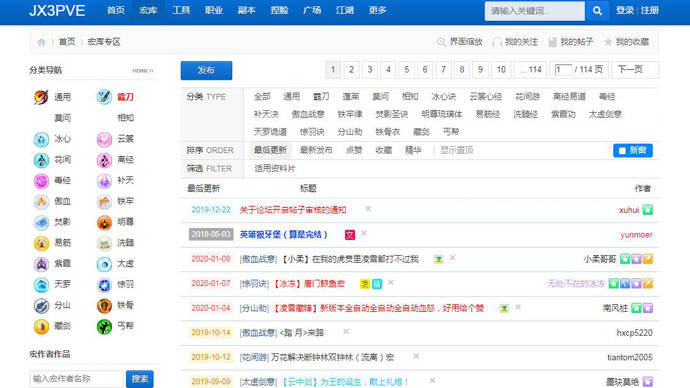Focus the keyword search field
This screenshot has width=690, height=388.
(x=535, y=11)
